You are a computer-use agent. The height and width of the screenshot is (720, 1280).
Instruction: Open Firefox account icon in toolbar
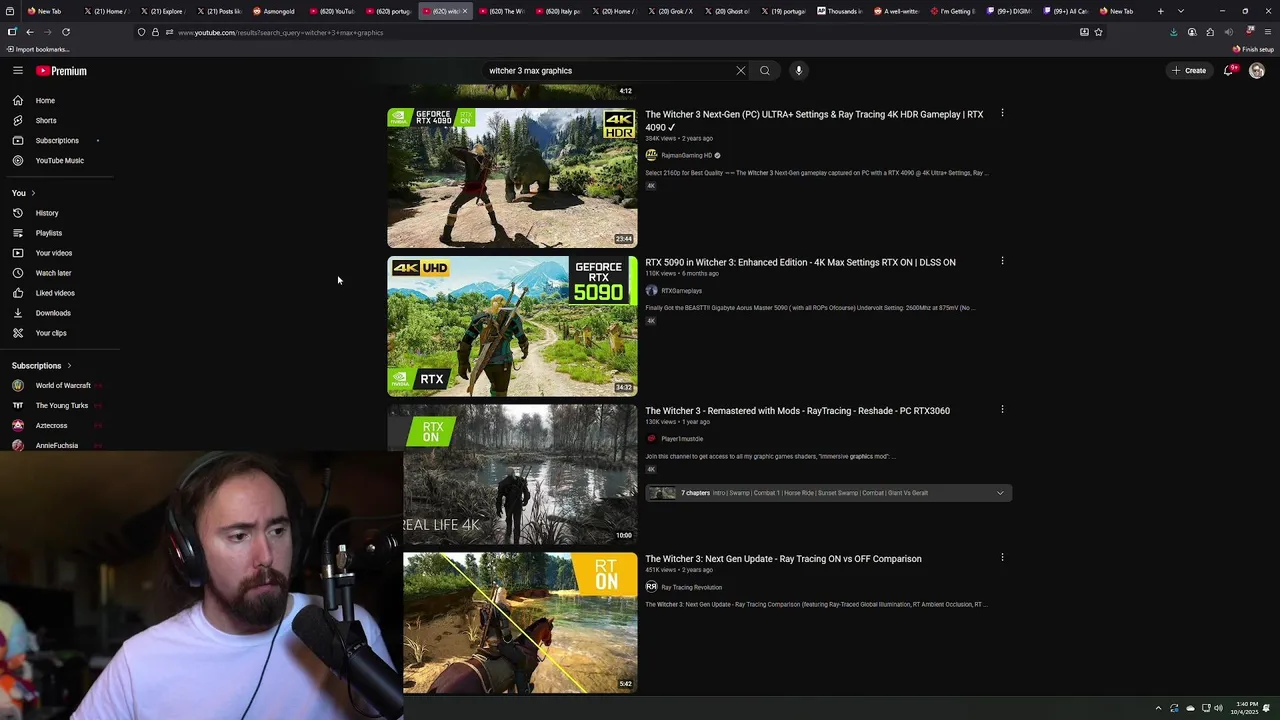[x=1192, y=32]
